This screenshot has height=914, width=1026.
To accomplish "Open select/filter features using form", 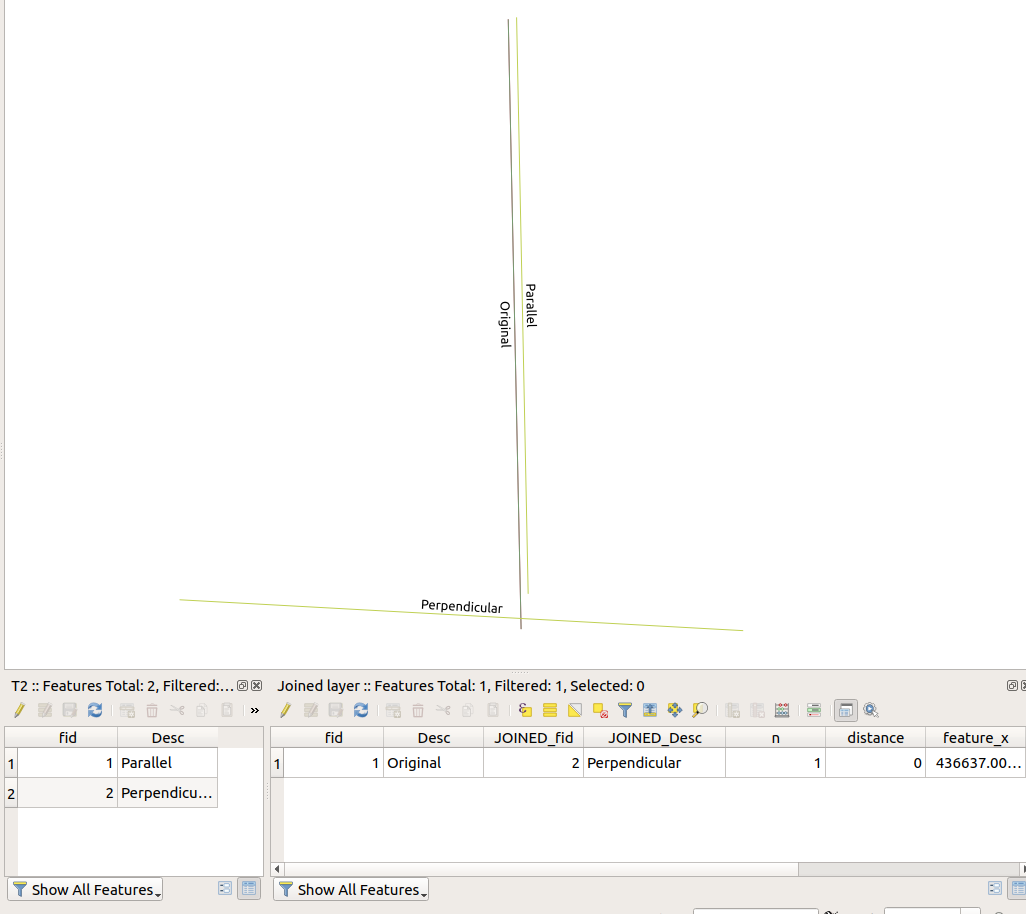I will (625, 710).
